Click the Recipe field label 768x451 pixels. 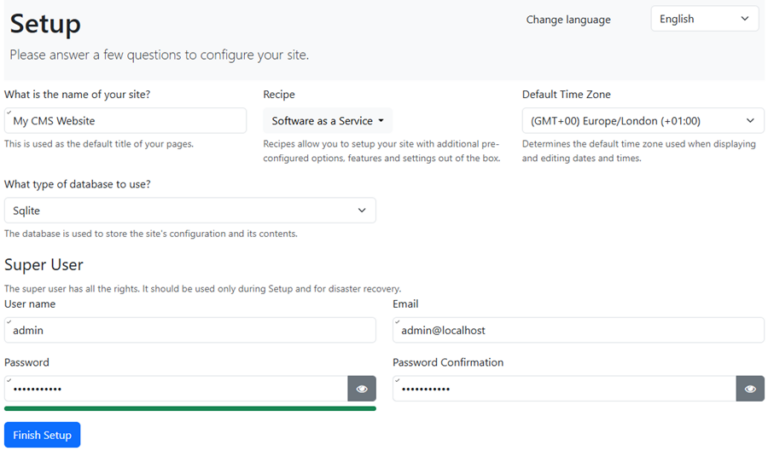[x=279, y=95]
